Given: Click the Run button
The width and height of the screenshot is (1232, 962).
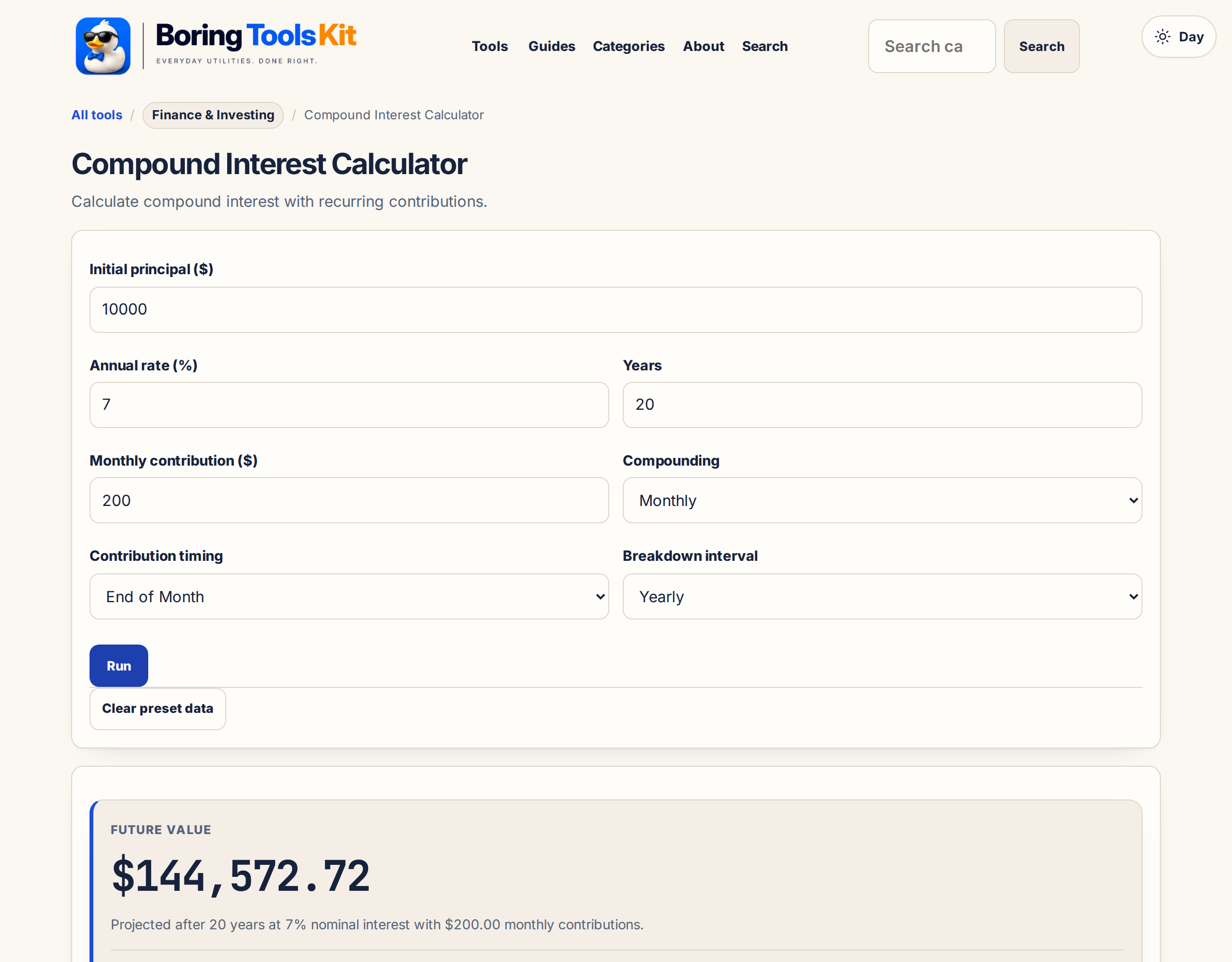Looking at the screenshot, I should coord(118,665).
